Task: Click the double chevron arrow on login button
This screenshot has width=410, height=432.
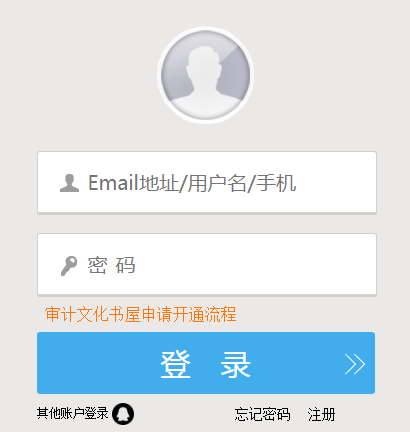Action: (x=355, y=364)
